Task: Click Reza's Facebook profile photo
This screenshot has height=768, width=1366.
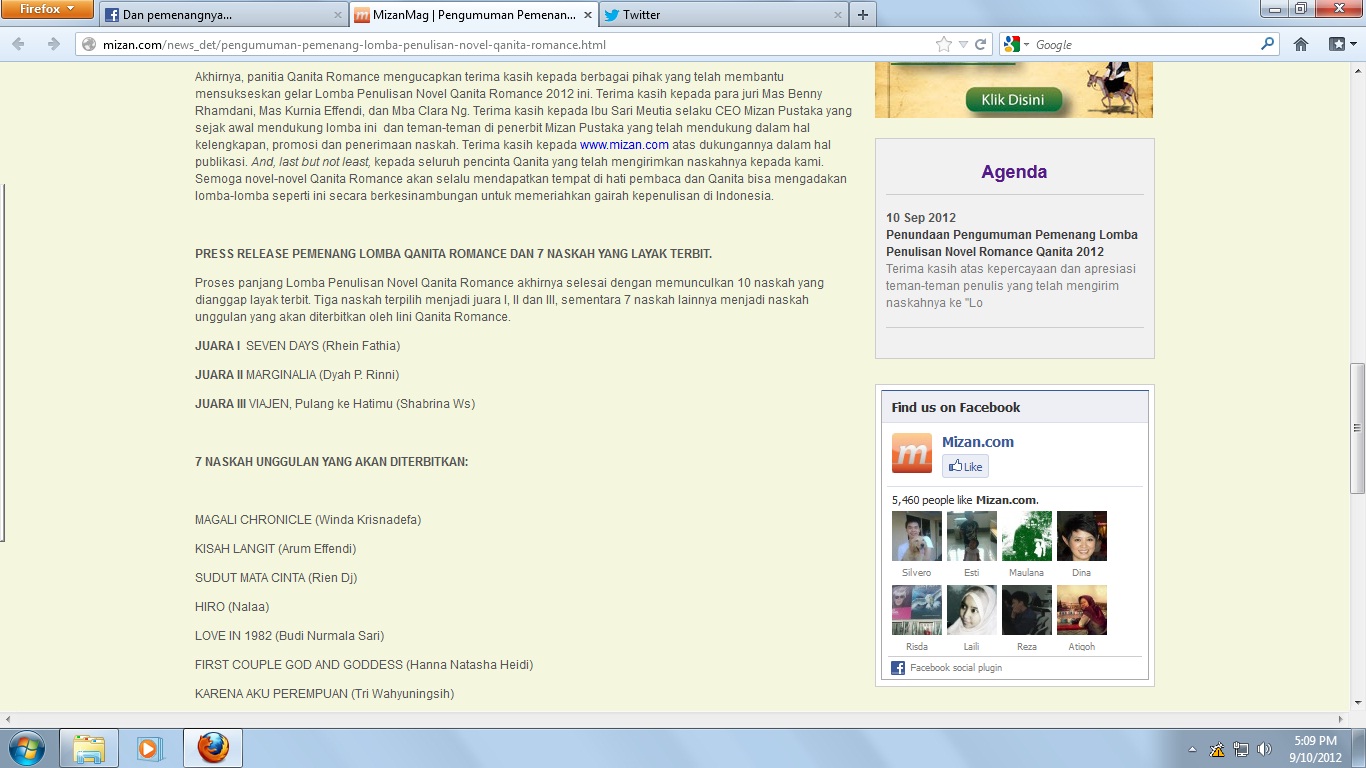Action: [x=1027, y=610]
